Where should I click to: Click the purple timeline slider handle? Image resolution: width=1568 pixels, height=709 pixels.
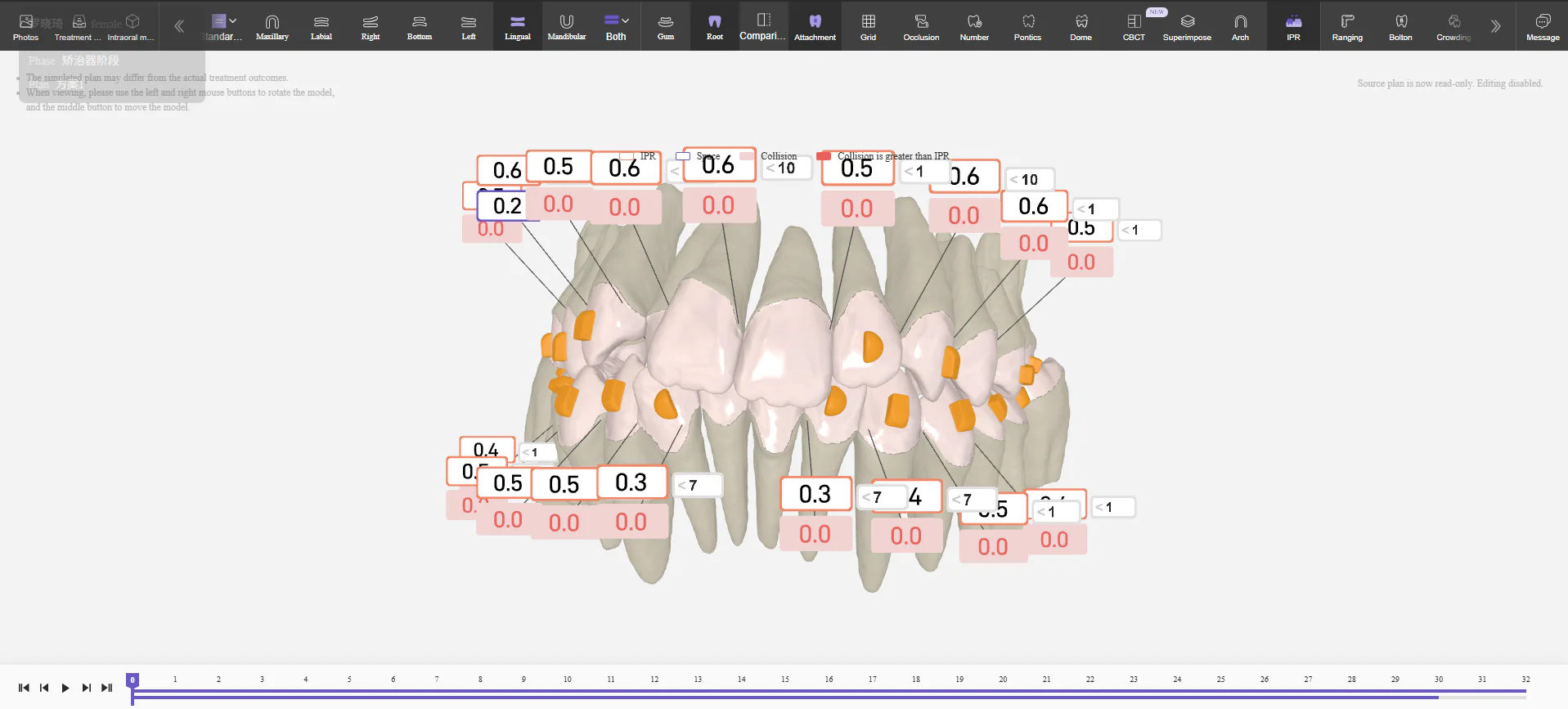click(x=133, y=680)
